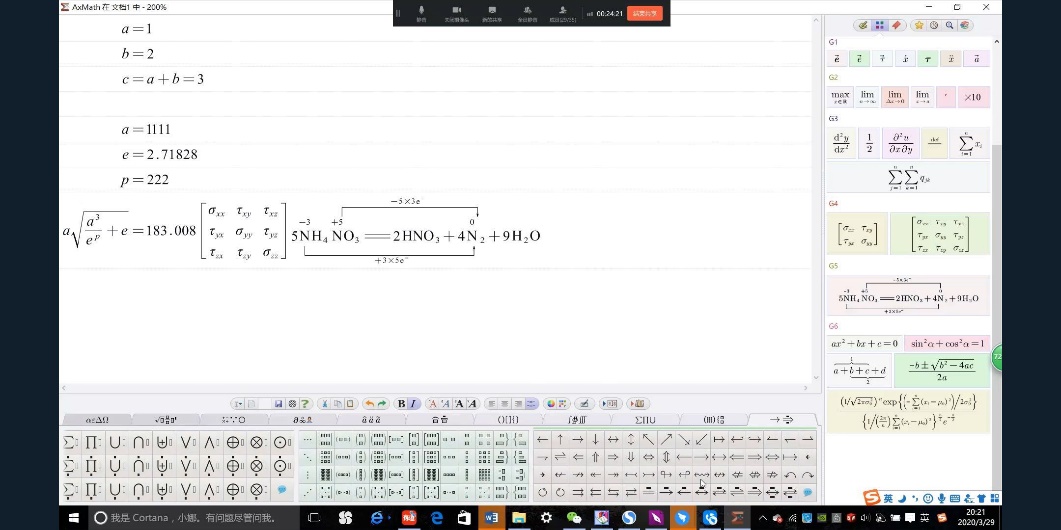
Task: Expand the G6 formula group header
Action: (x=833, y=326)
